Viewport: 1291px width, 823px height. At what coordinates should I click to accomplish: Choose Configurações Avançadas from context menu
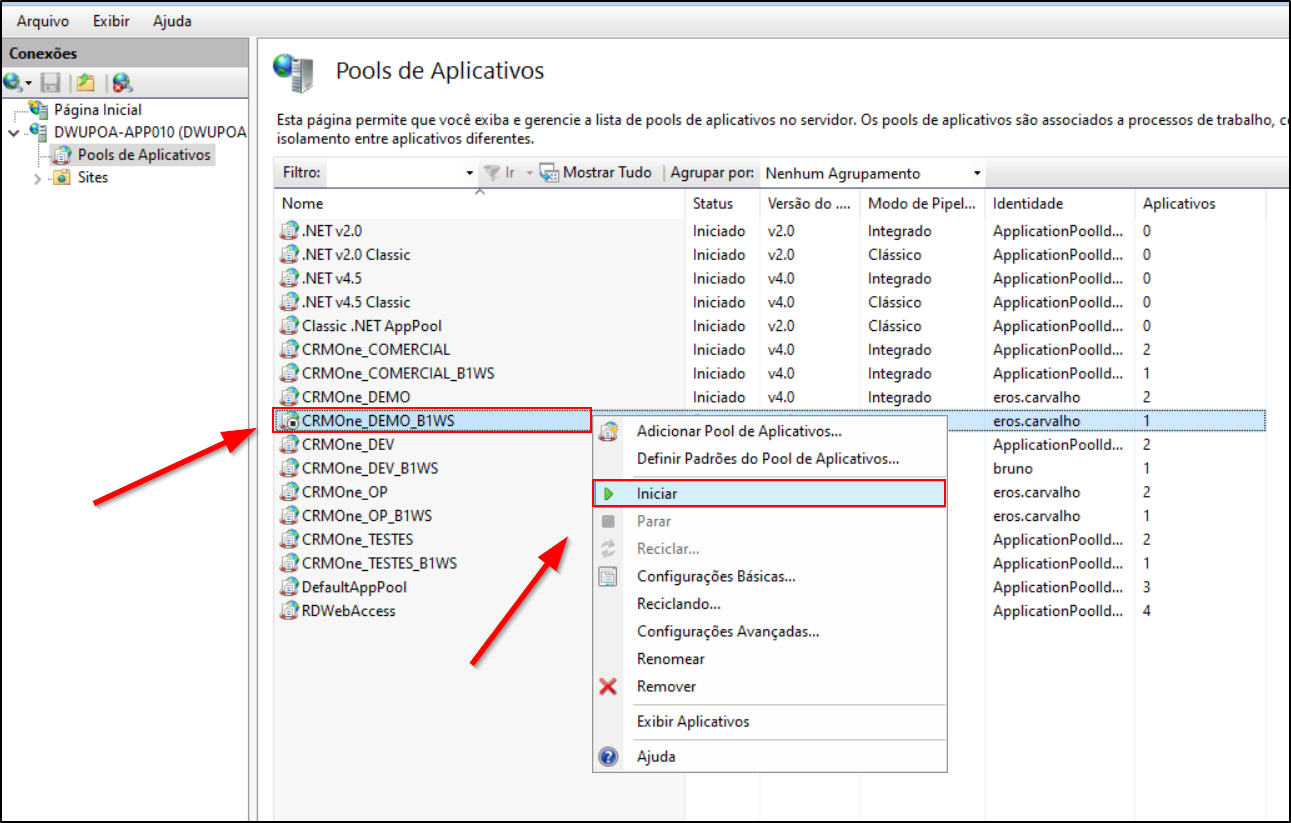[x=728, y=632]
